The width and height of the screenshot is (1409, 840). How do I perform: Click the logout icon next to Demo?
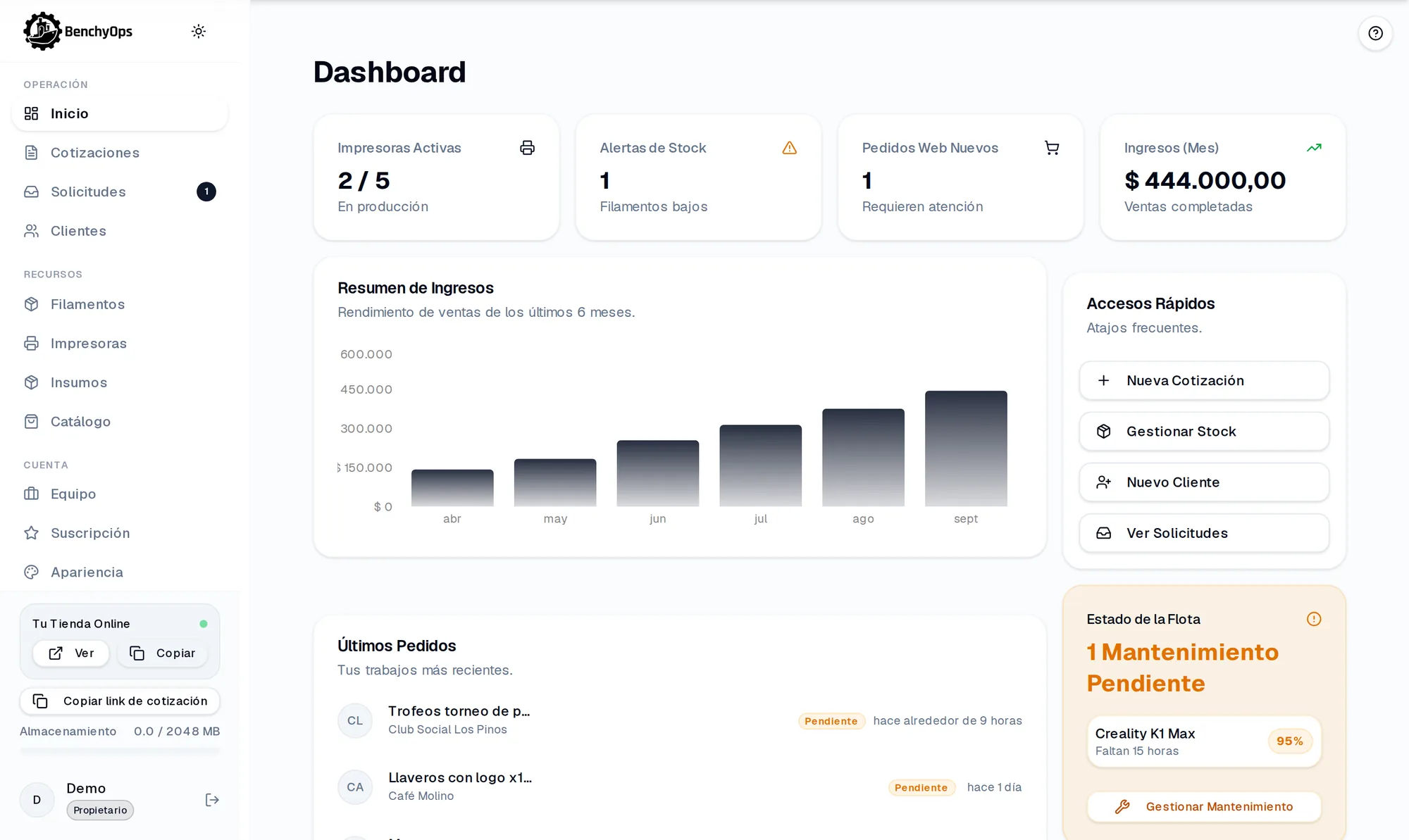point(212,800)
